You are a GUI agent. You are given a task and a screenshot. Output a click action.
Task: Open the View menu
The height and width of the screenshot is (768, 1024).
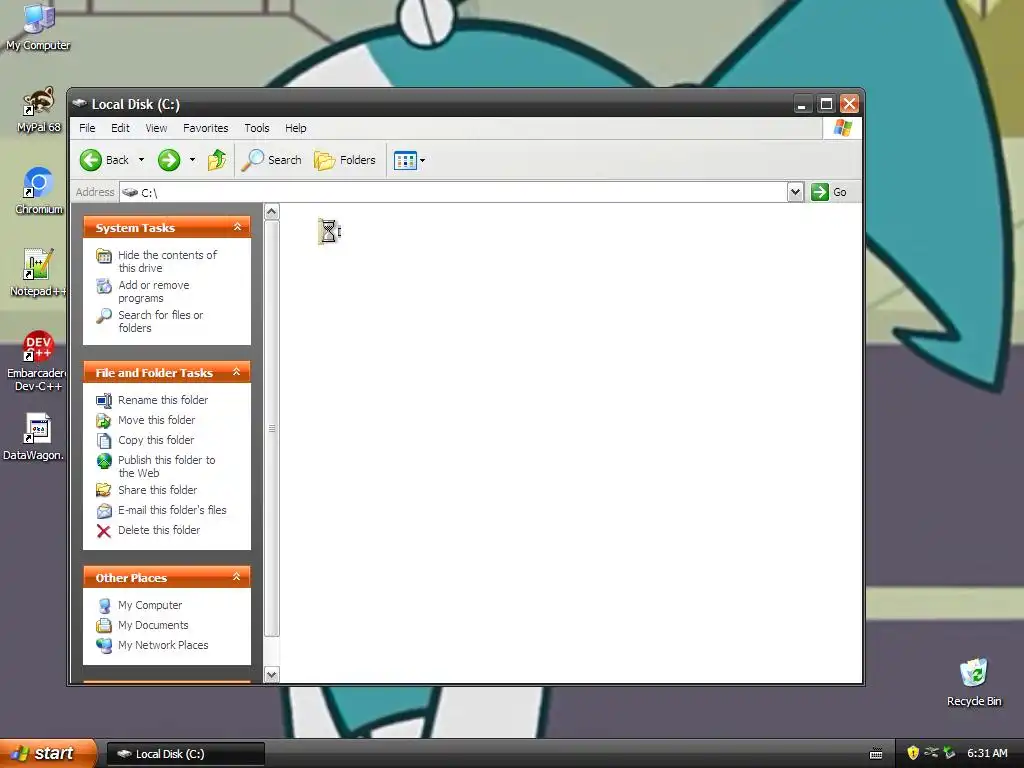[156, 128]
